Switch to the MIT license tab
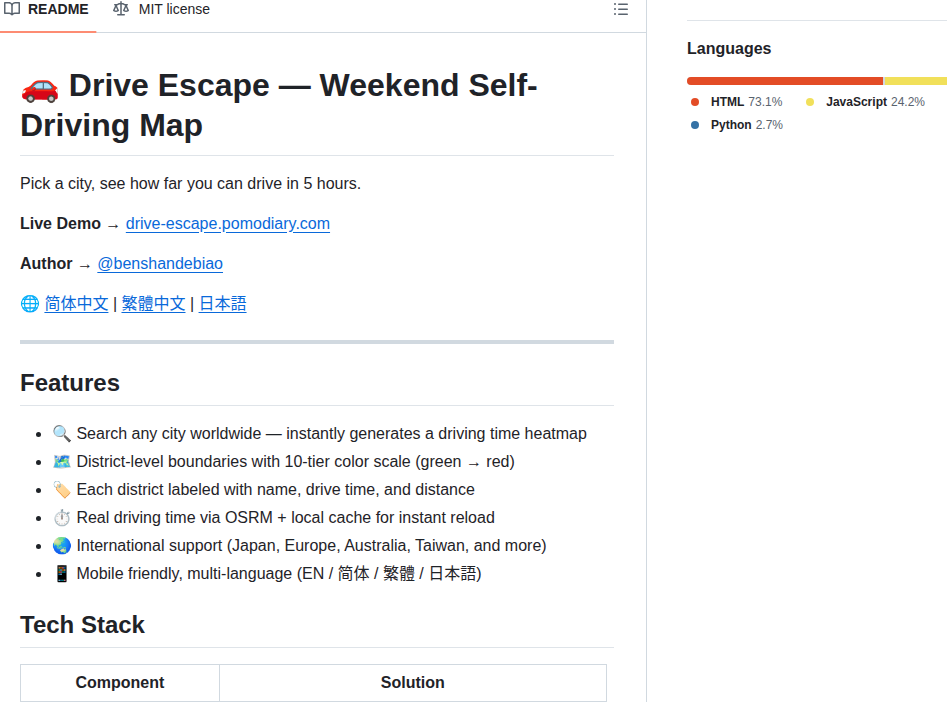 162,10
